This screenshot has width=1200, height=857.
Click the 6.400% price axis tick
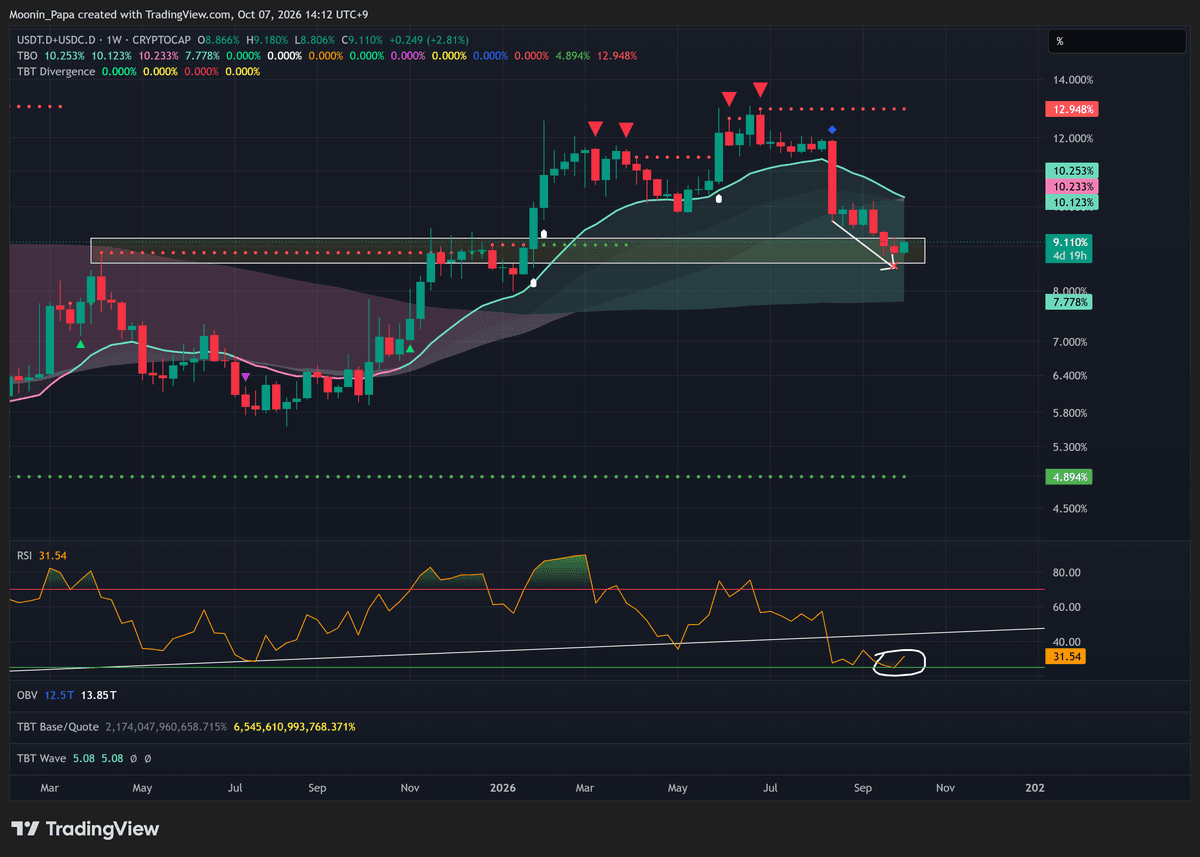(x=1071, y=376)
